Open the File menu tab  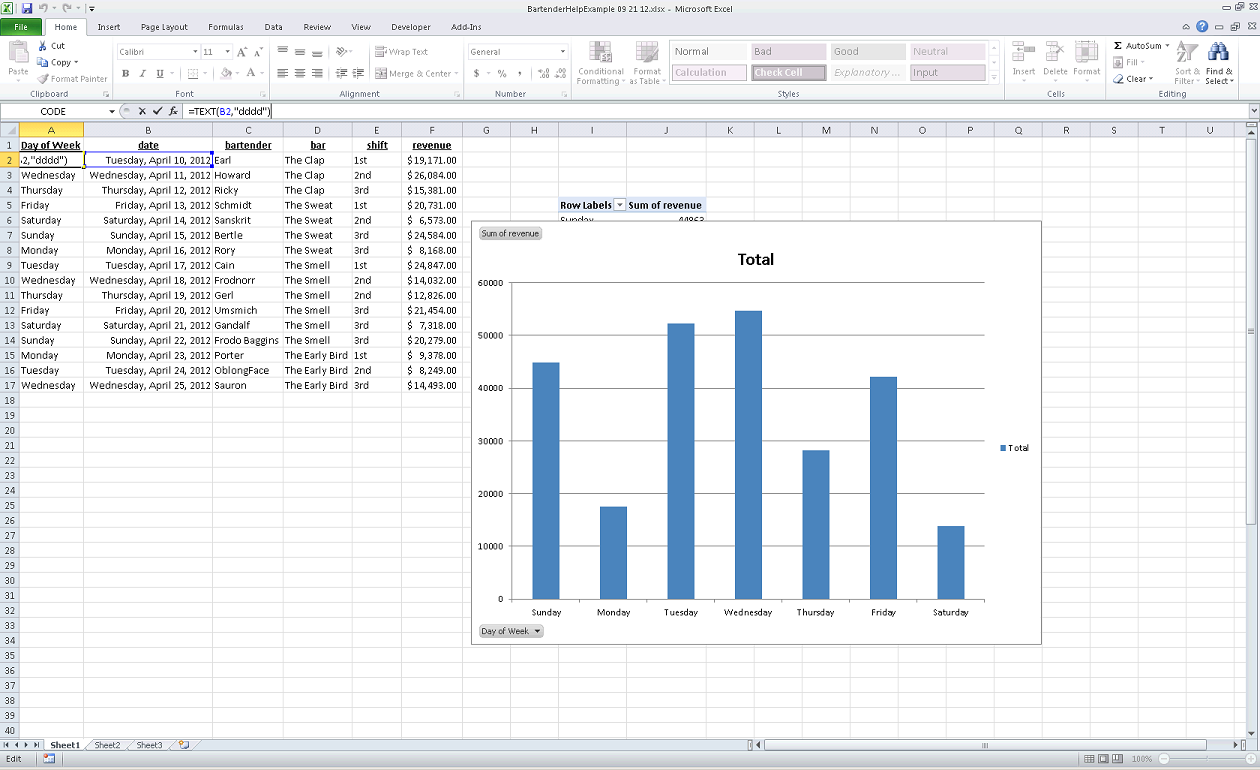point(21,27)
